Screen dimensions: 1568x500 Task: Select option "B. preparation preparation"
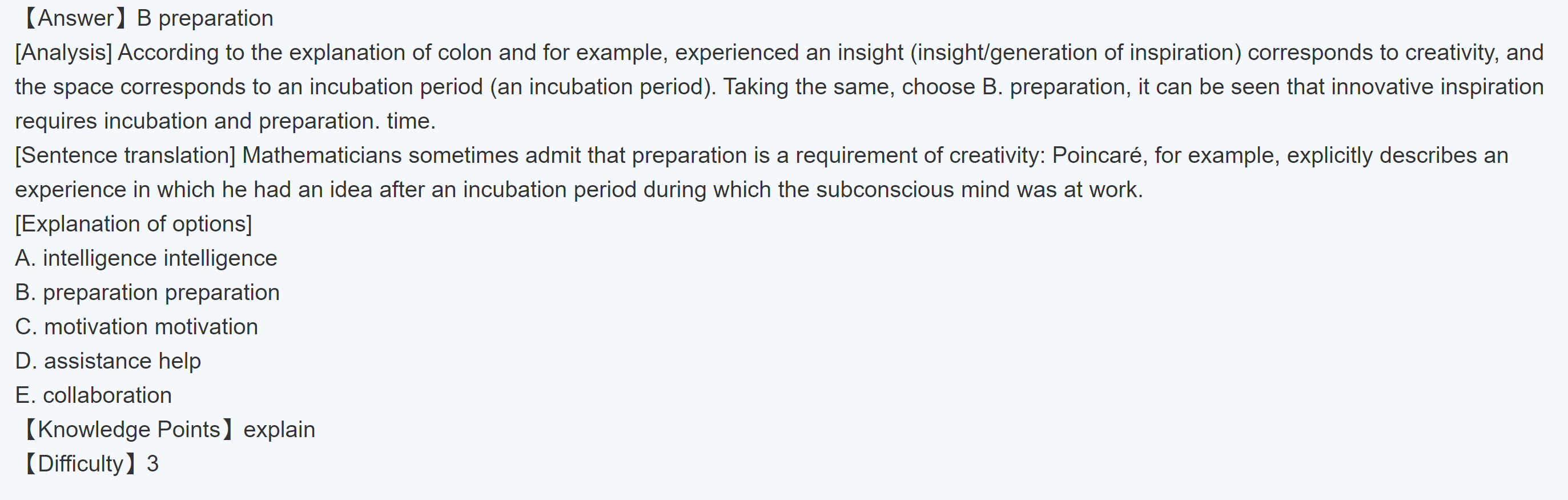click(x=147, y=293)
